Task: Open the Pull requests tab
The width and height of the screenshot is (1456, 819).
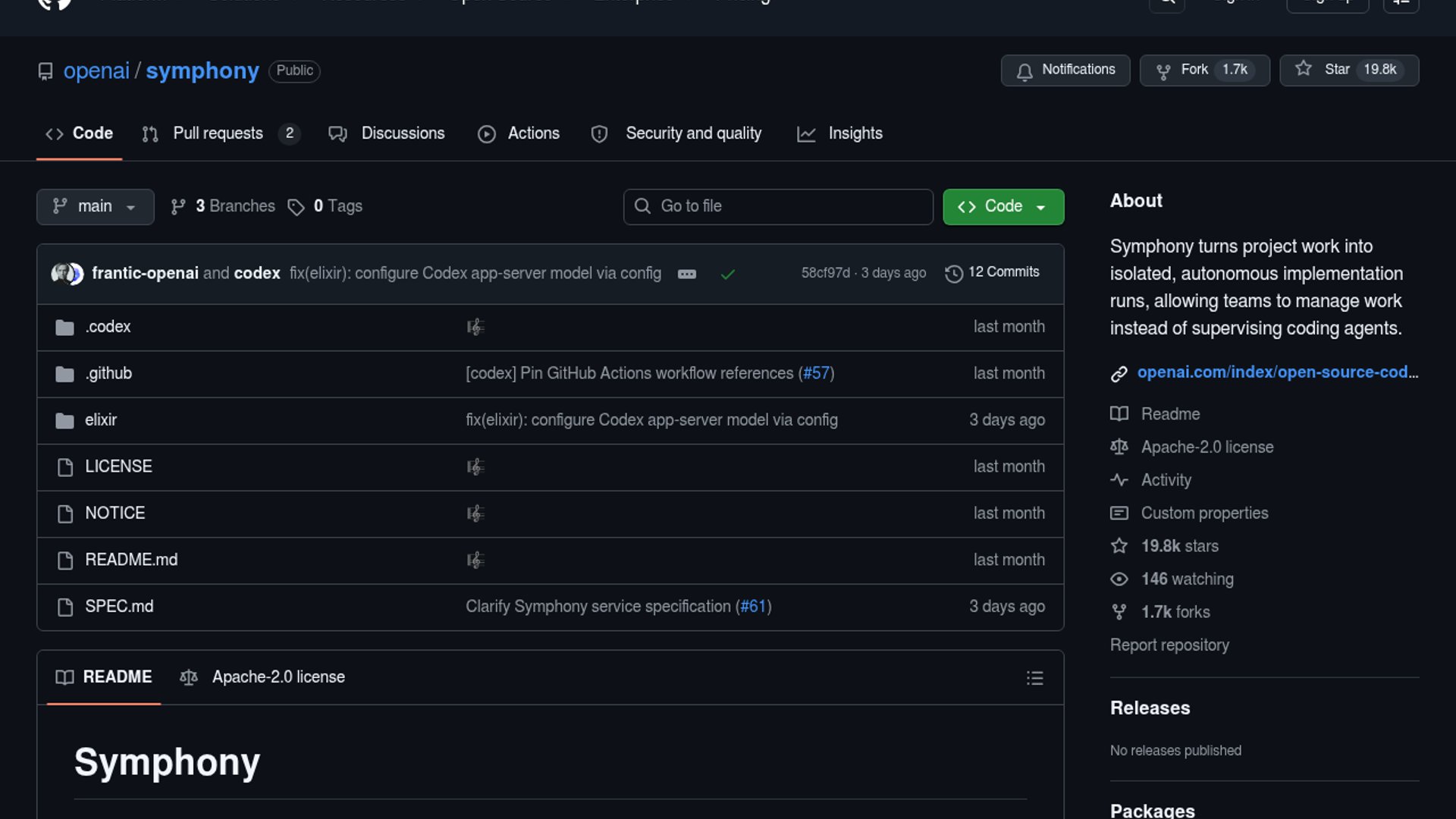Action: (218, 133)
